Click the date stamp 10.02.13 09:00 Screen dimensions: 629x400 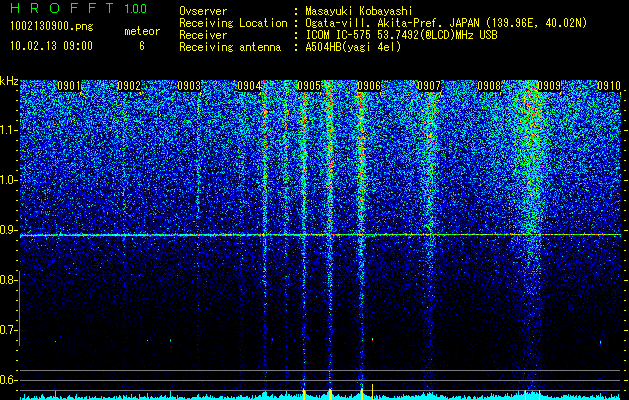[51, 46]
